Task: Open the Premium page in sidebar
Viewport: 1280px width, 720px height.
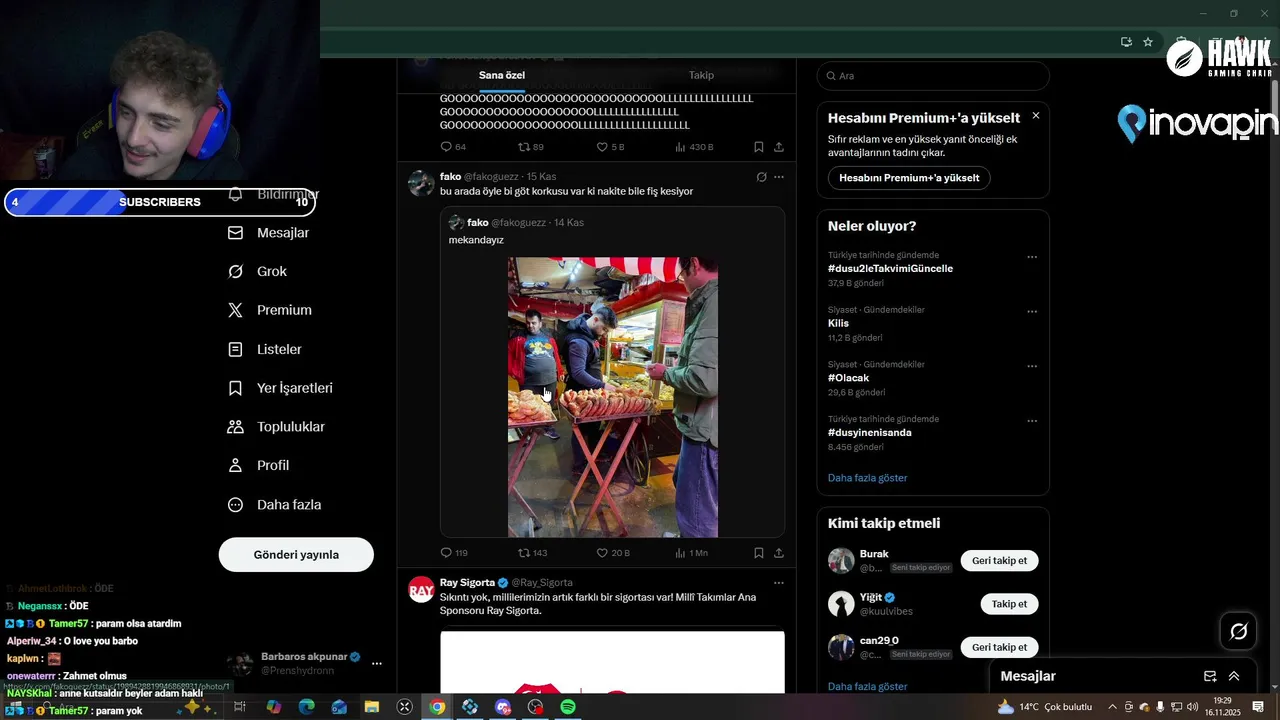Action: tap(270, 310)
